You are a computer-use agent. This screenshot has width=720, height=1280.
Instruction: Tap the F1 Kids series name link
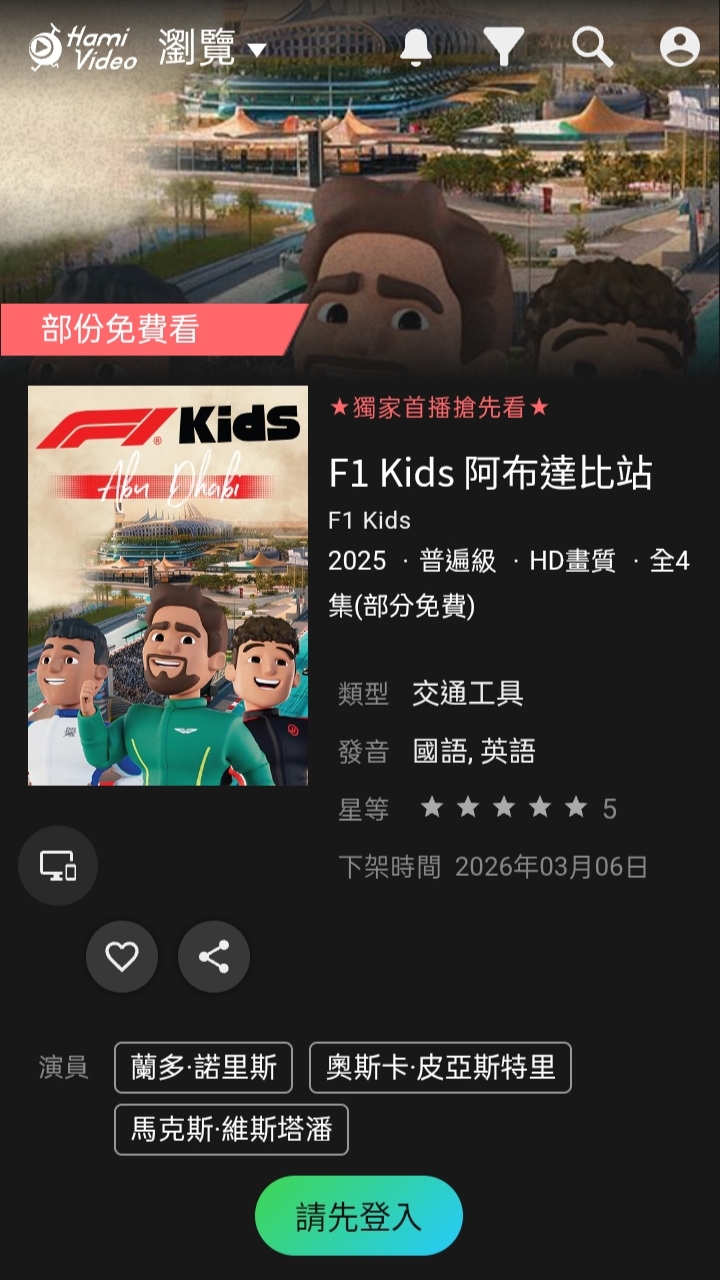[370, 521]
